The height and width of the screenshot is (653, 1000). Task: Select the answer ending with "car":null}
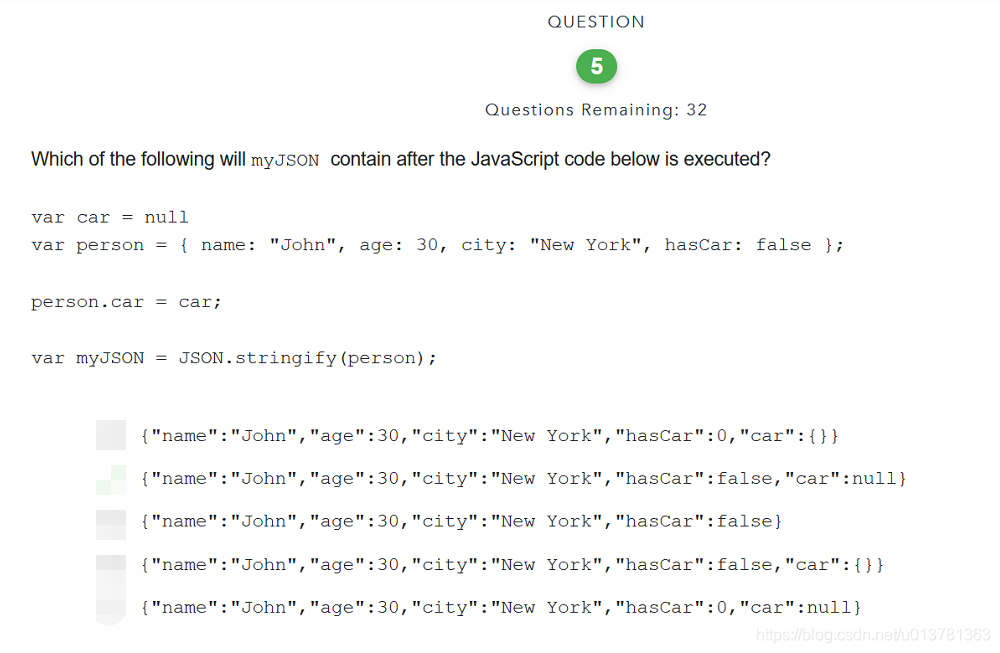click(x=520, y=478)
